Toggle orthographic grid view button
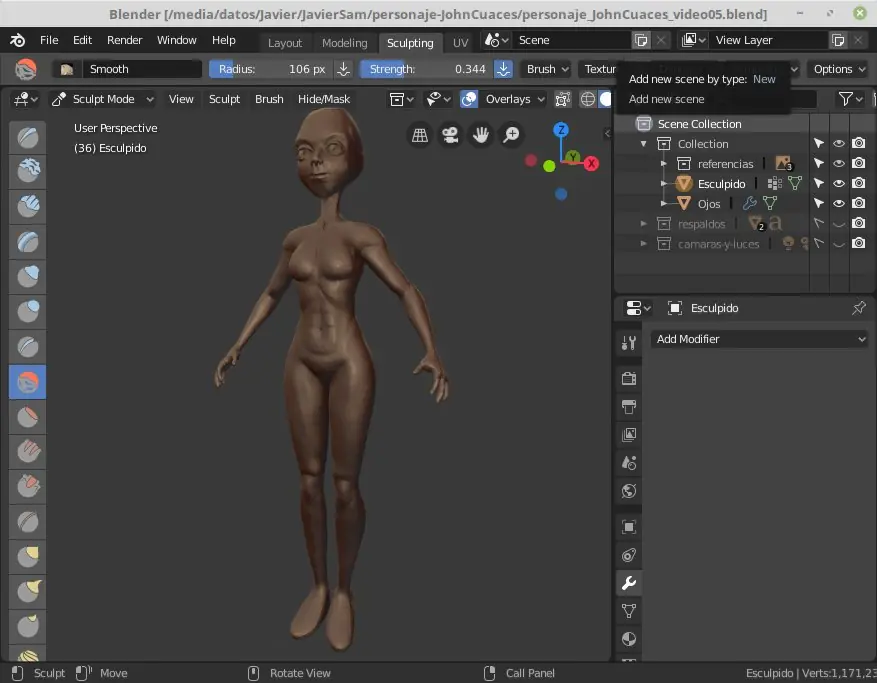The height and width of the screenshot is (683, 877). [x=420, y=135]
